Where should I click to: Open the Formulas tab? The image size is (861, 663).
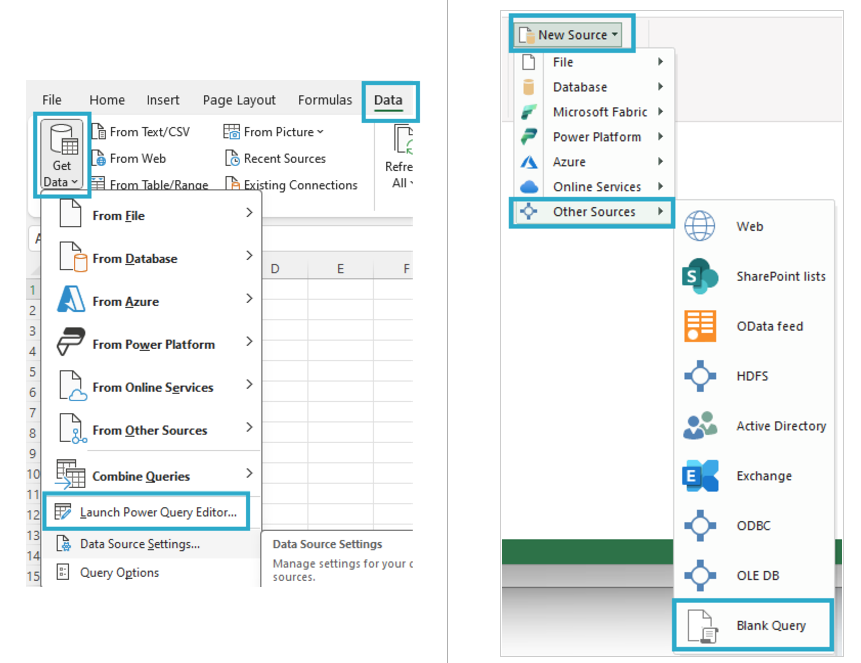[x=325, y=100]
